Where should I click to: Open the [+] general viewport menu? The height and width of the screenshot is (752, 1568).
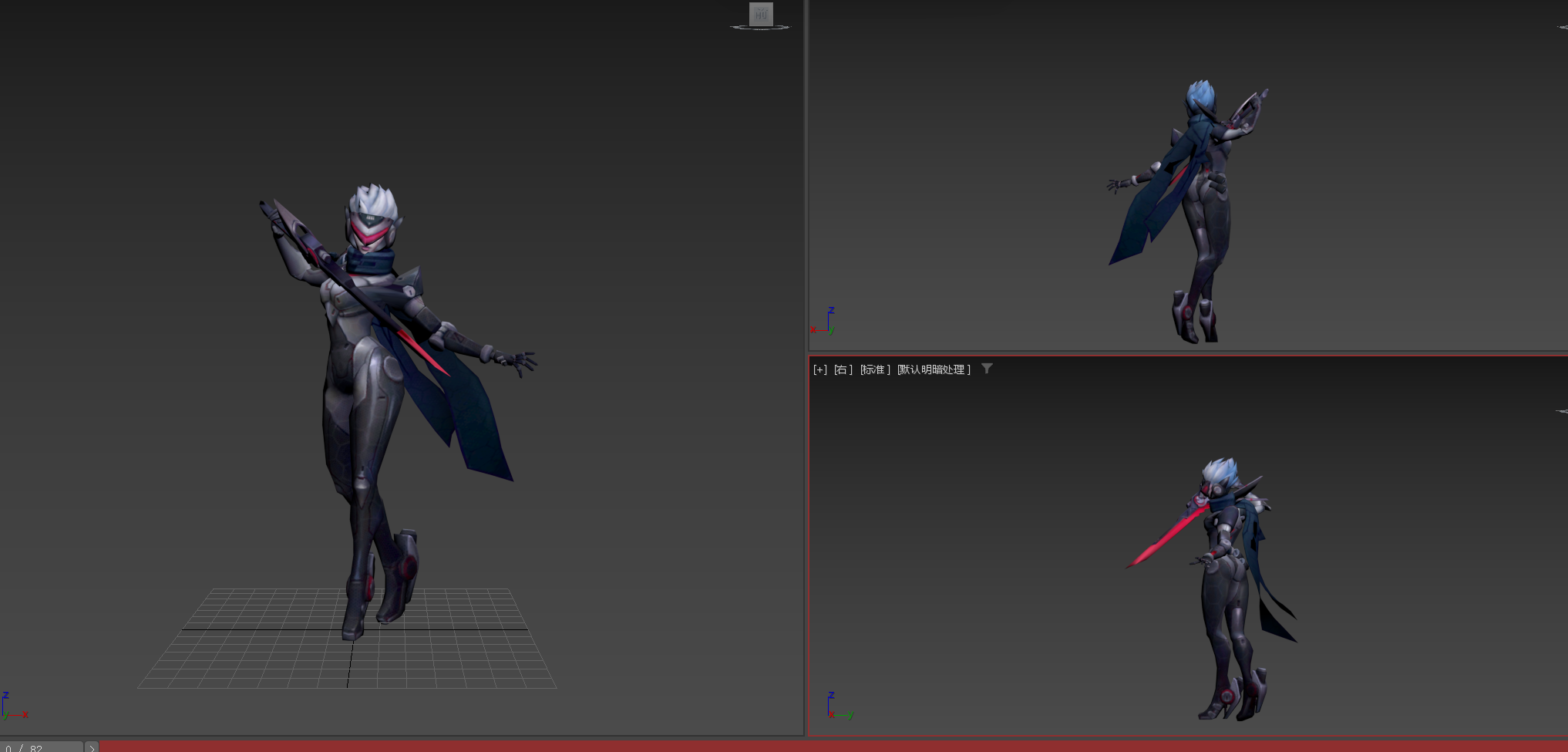(x=820, y=369)
